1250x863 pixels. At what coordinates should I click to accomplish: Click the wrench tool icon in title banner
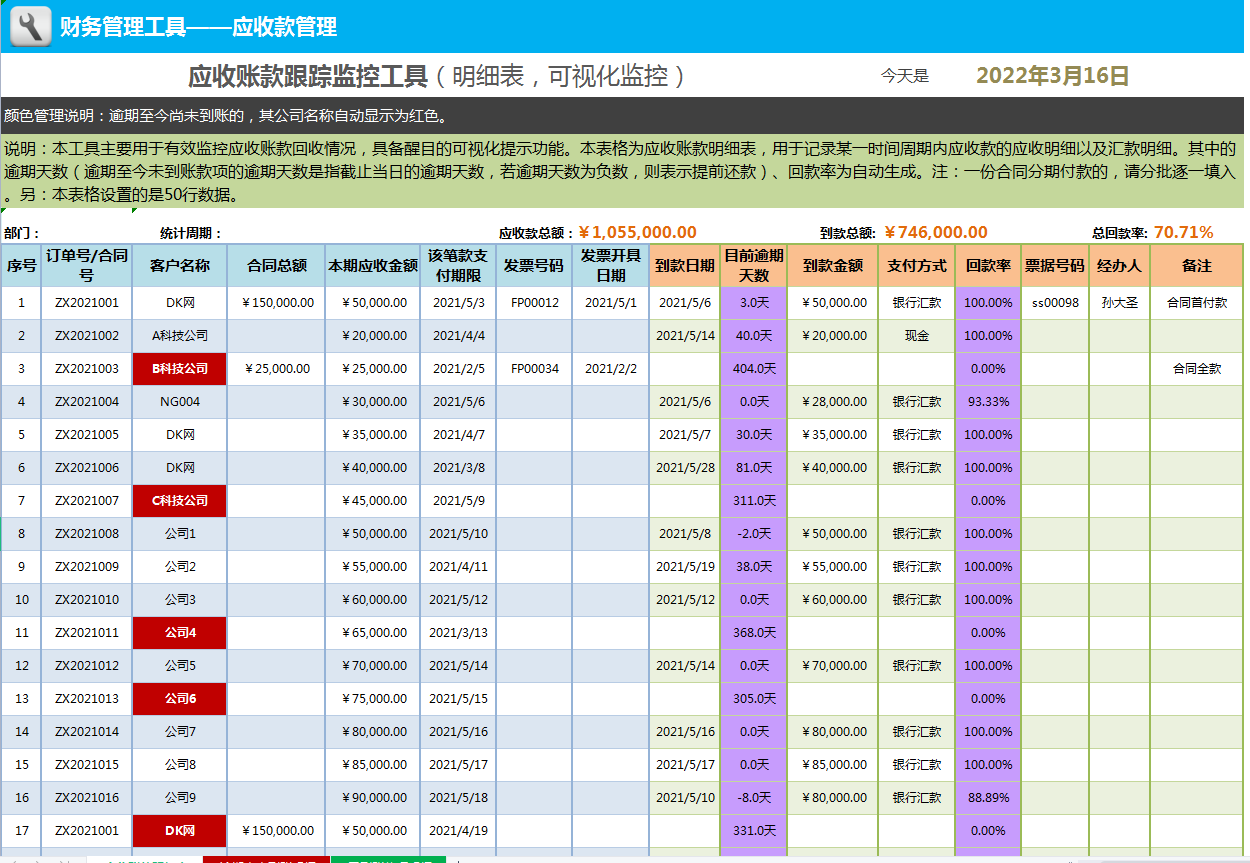point(31,26)
